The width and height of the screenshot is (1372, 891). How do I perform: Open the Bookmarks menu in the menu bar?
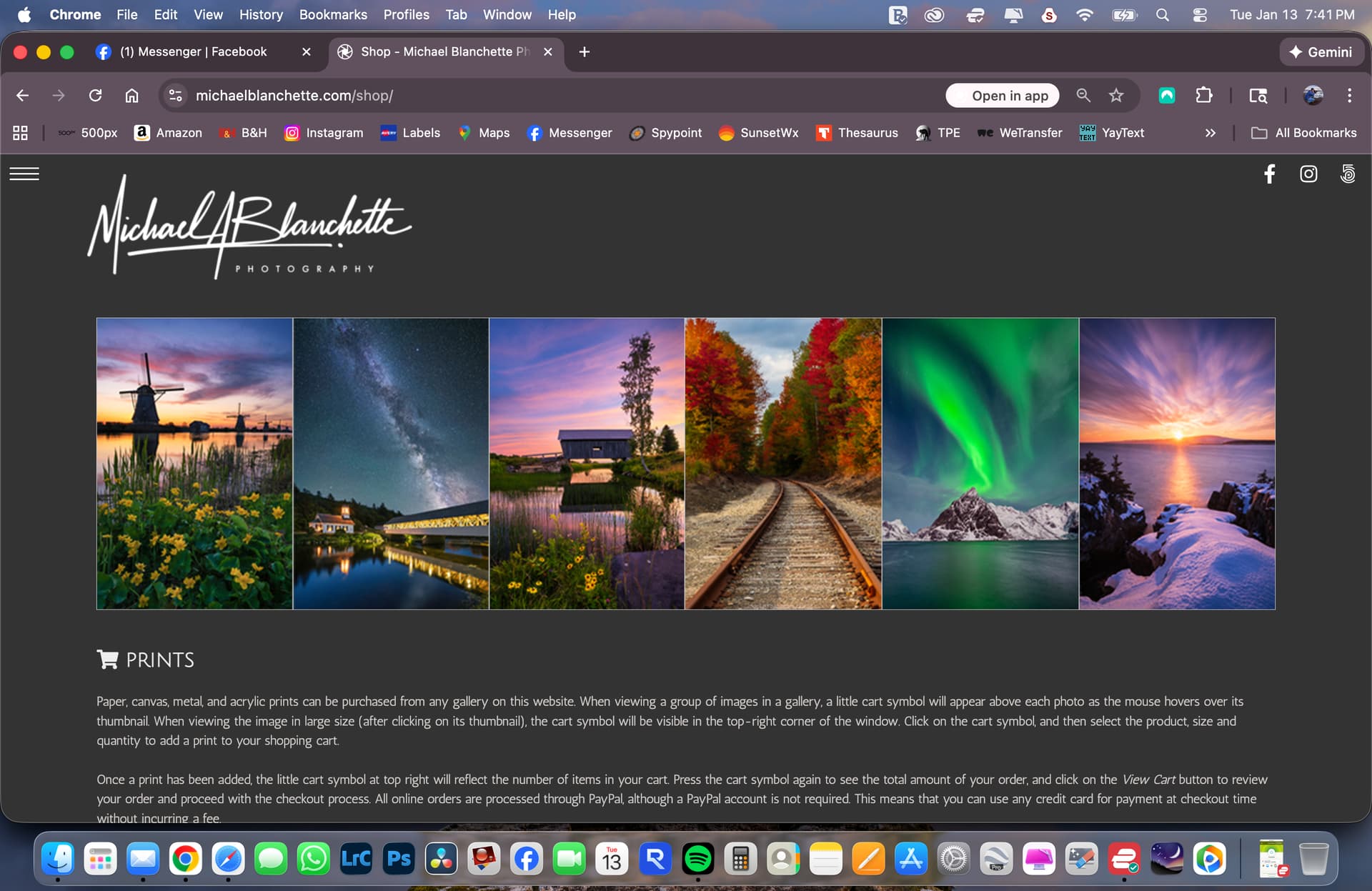click(332, 14)
